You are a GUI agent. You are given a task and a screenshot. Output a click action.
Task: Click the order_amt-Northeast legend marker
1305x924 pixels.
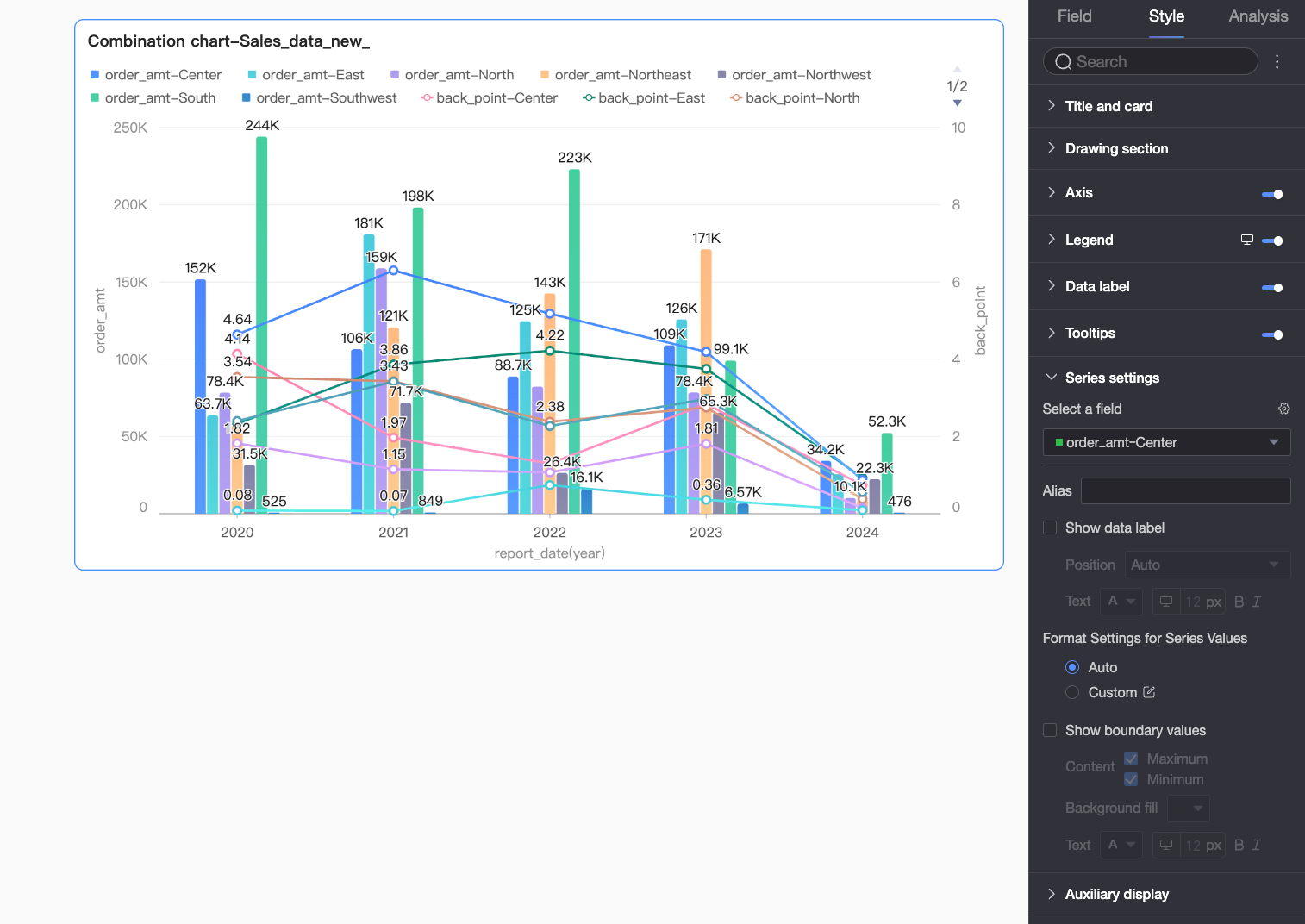(x=545, y=75)
